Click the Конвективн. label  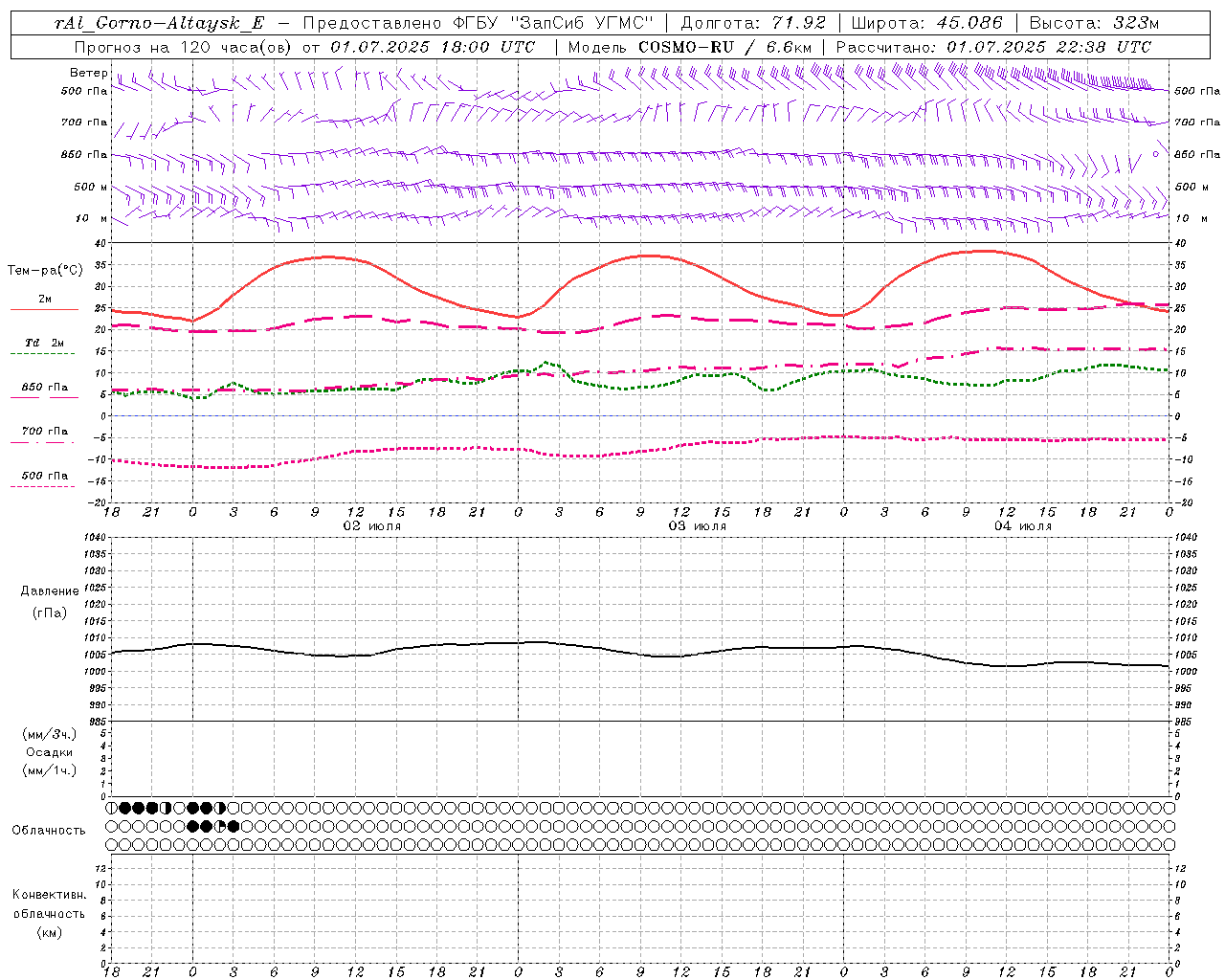click(49, 895)
